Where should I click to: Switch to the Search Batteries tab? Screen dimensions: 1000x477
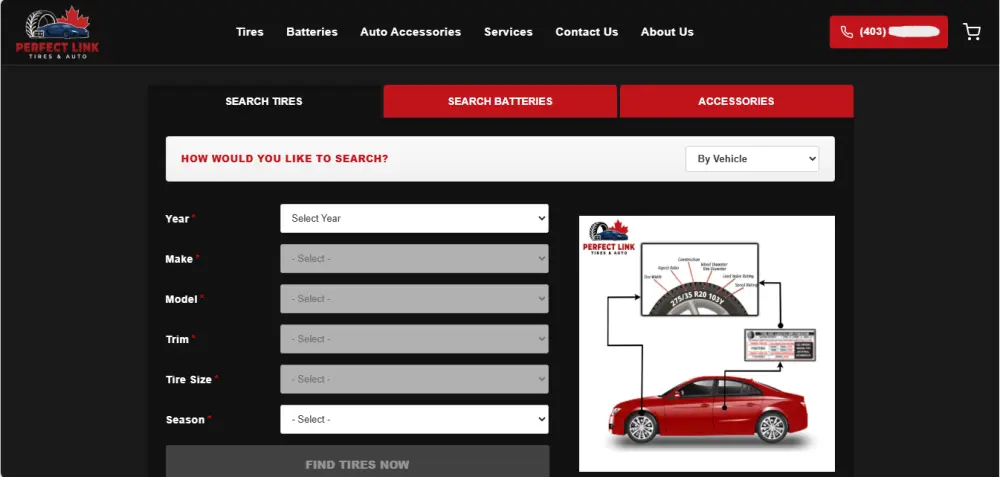point(500,101)
